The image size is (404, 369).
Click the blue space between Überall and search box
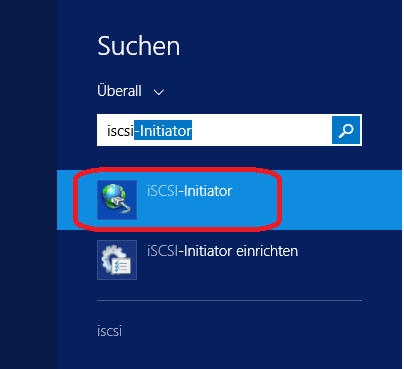(x=229, y=107)
